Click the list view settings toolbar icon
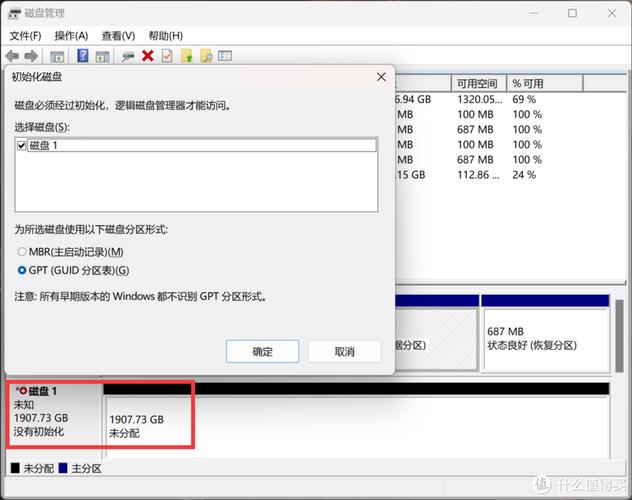 pyautogui.click(x=225, y=56)
